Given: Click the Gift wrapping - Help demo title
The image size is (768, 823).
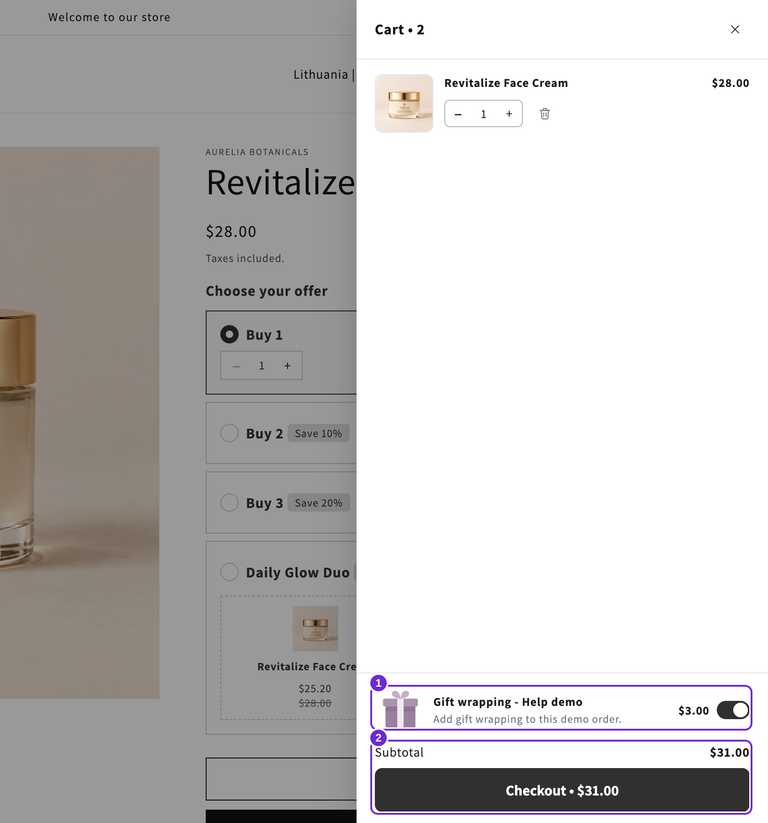Looking at the screenshot, I should [508, 702].
